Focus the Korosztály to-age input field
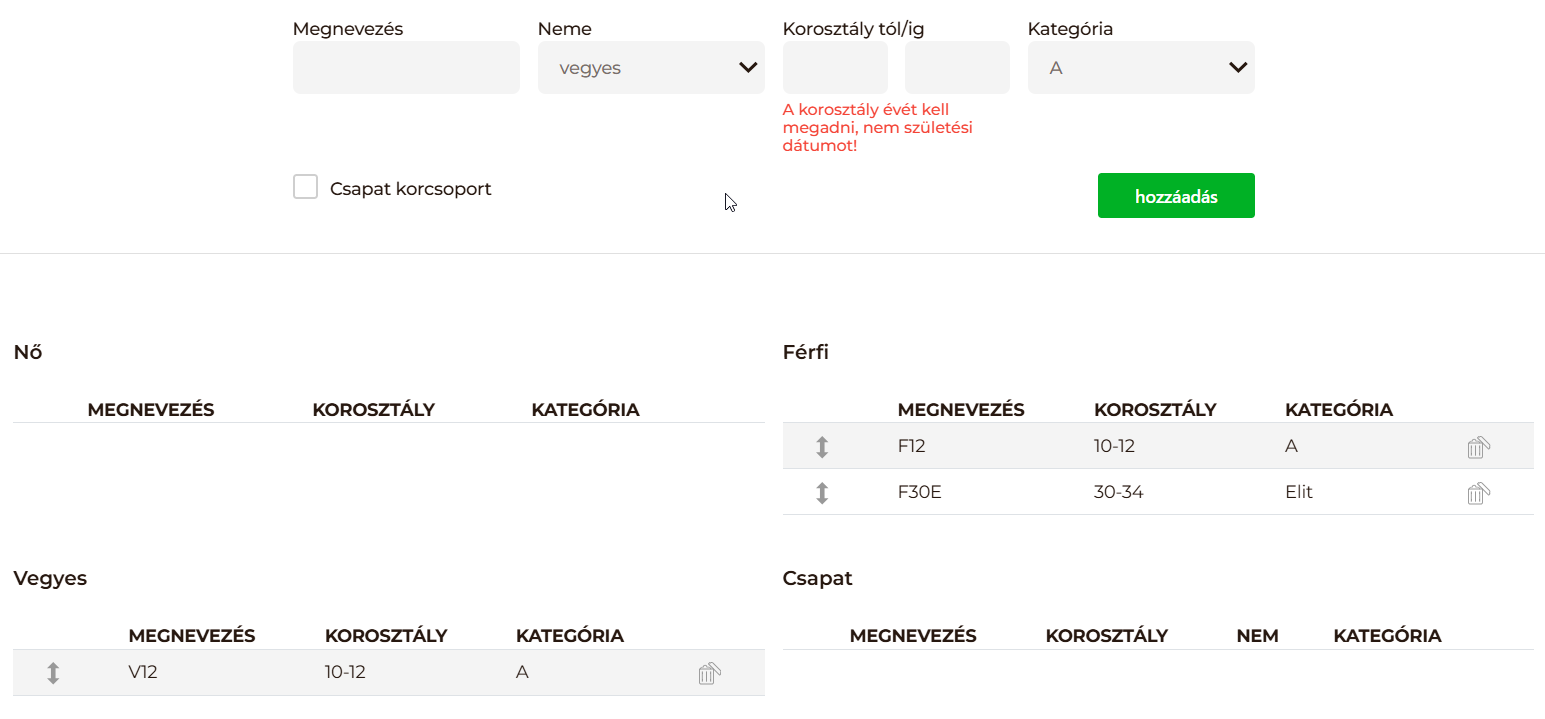 click(x=957, y=68)
